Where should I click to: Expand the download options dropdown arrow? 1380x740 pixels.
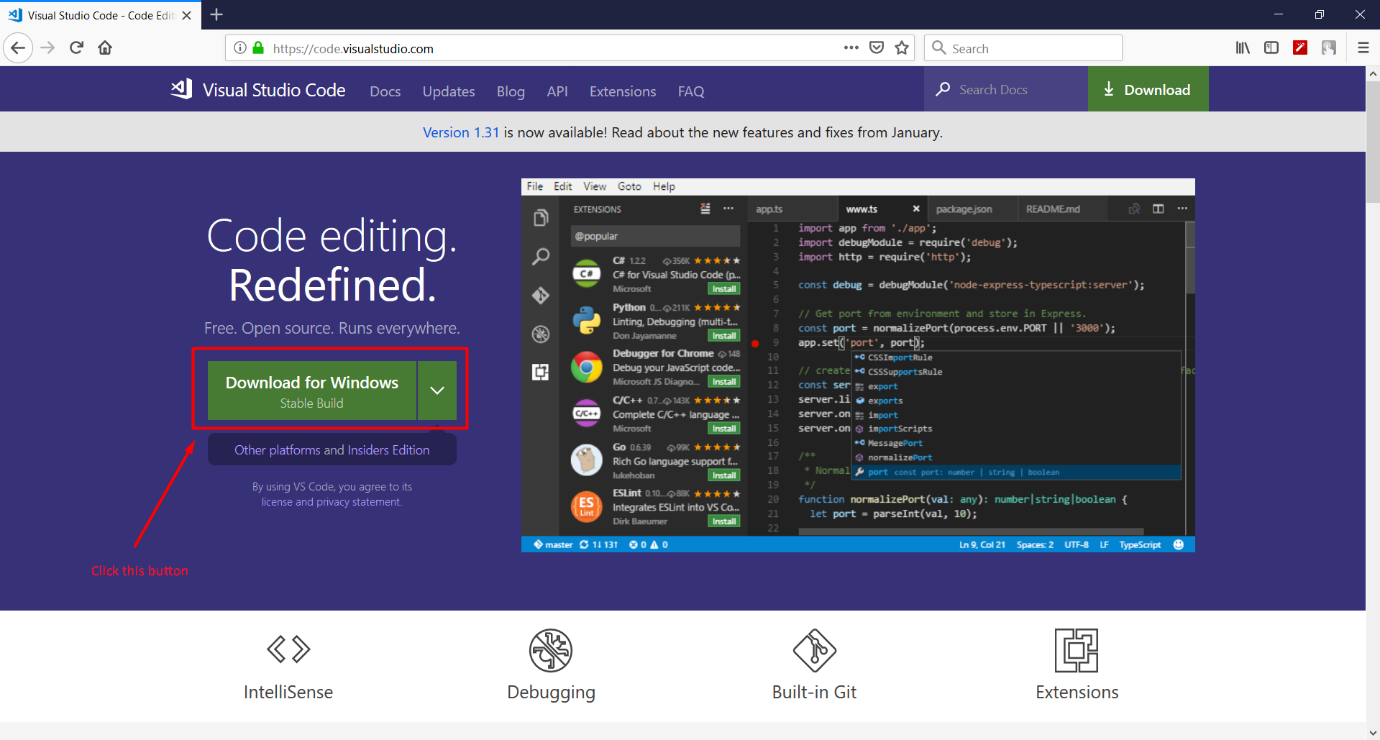coord(437,390)
